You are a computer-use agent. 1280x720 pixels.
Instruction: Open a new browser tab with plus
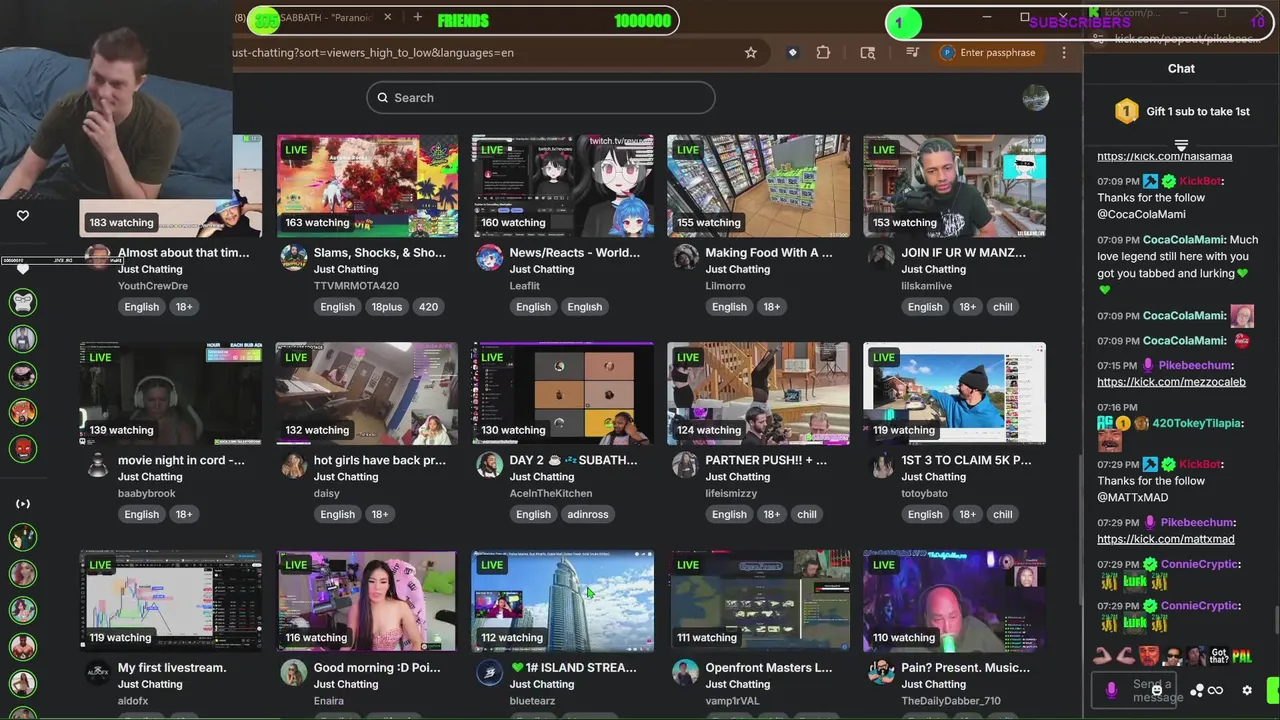417,18
